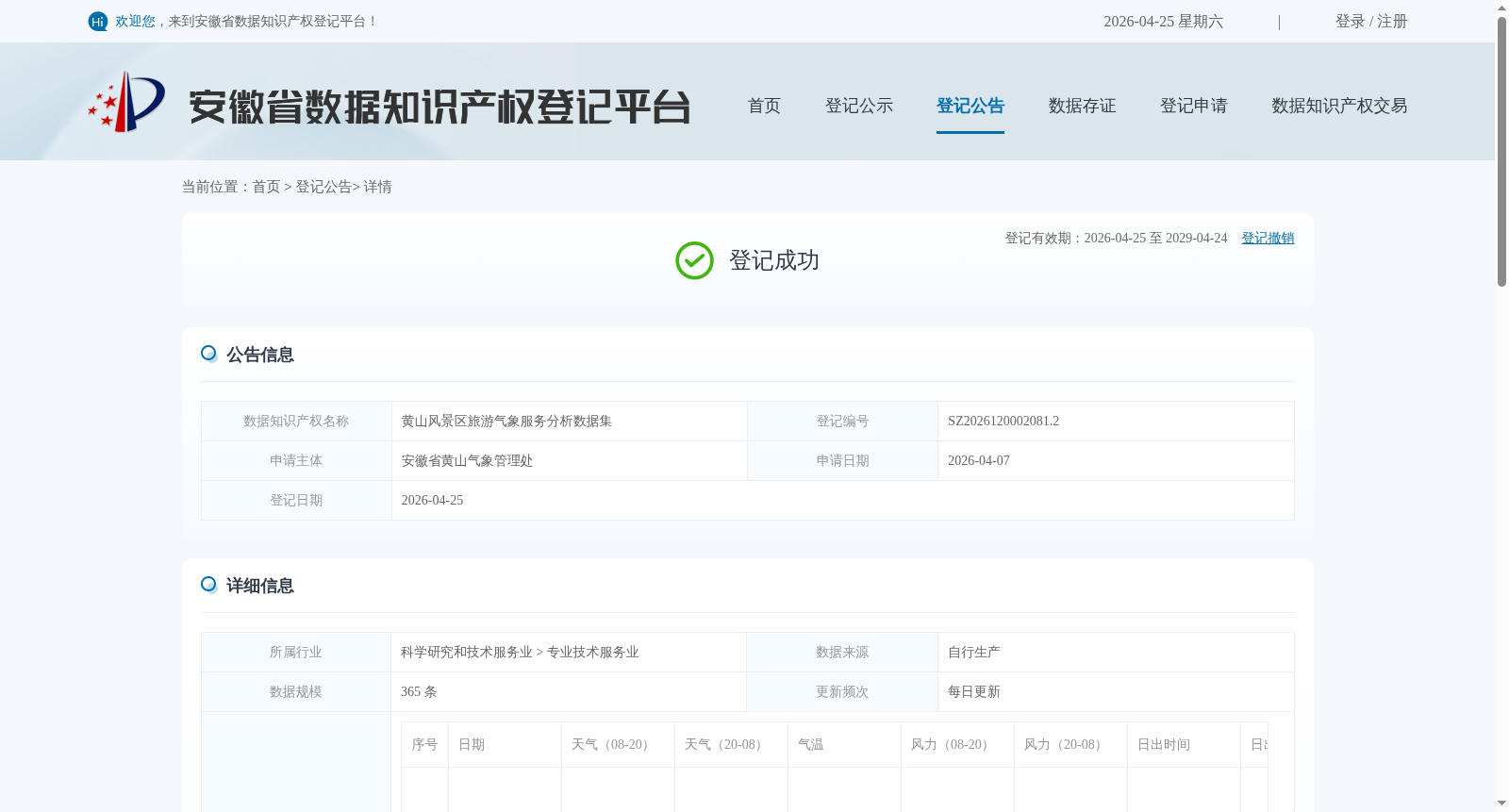Image resolution: width=1509 pixels, height=812 pixels.
Task: Click data source value 自行生产
Action: [x=974, y=653]
